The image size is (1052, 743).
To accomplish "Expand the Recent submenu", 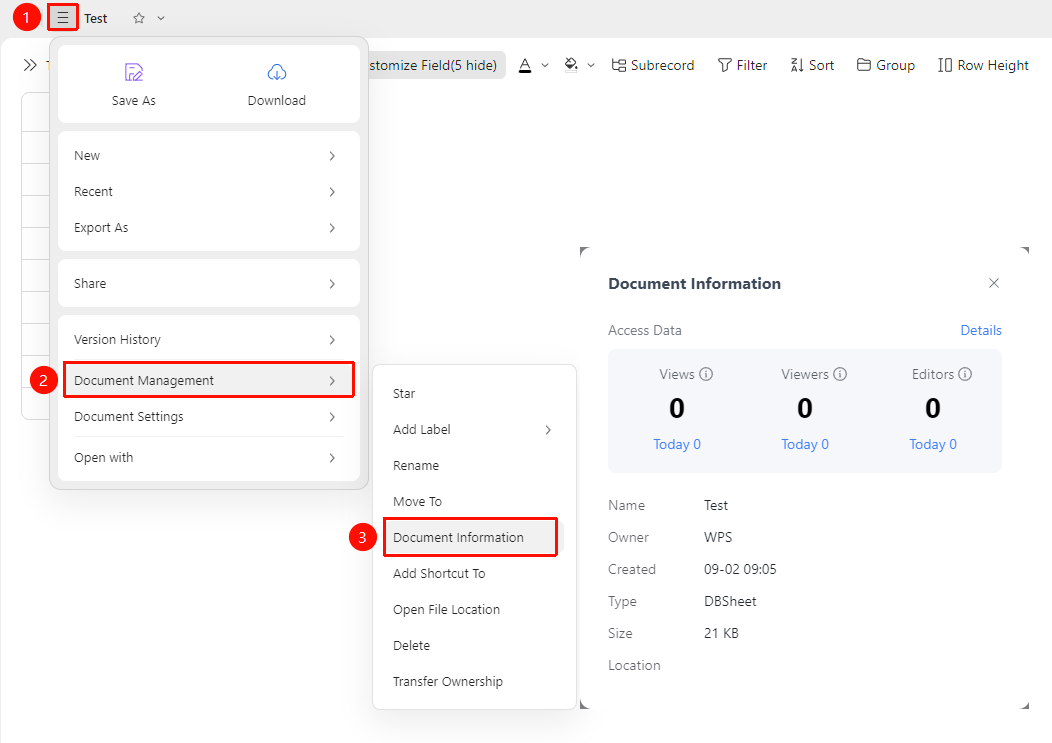I will (209, 192).
